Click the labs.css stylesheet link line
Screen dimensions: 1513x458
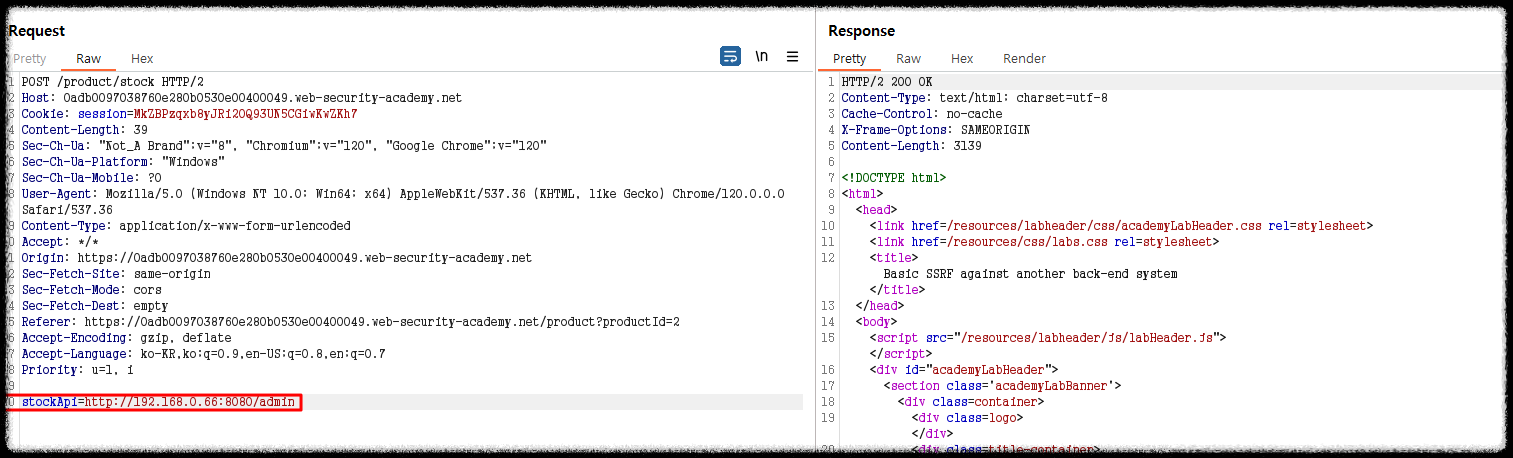click(x=1044, y=242)
